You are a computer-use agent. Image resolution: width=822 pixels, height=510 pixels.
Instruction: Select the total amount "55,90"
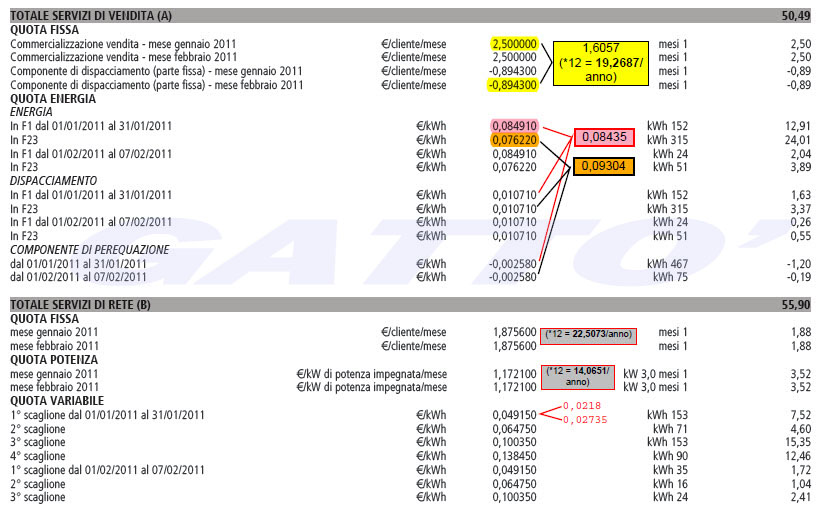tap(796, 305)
